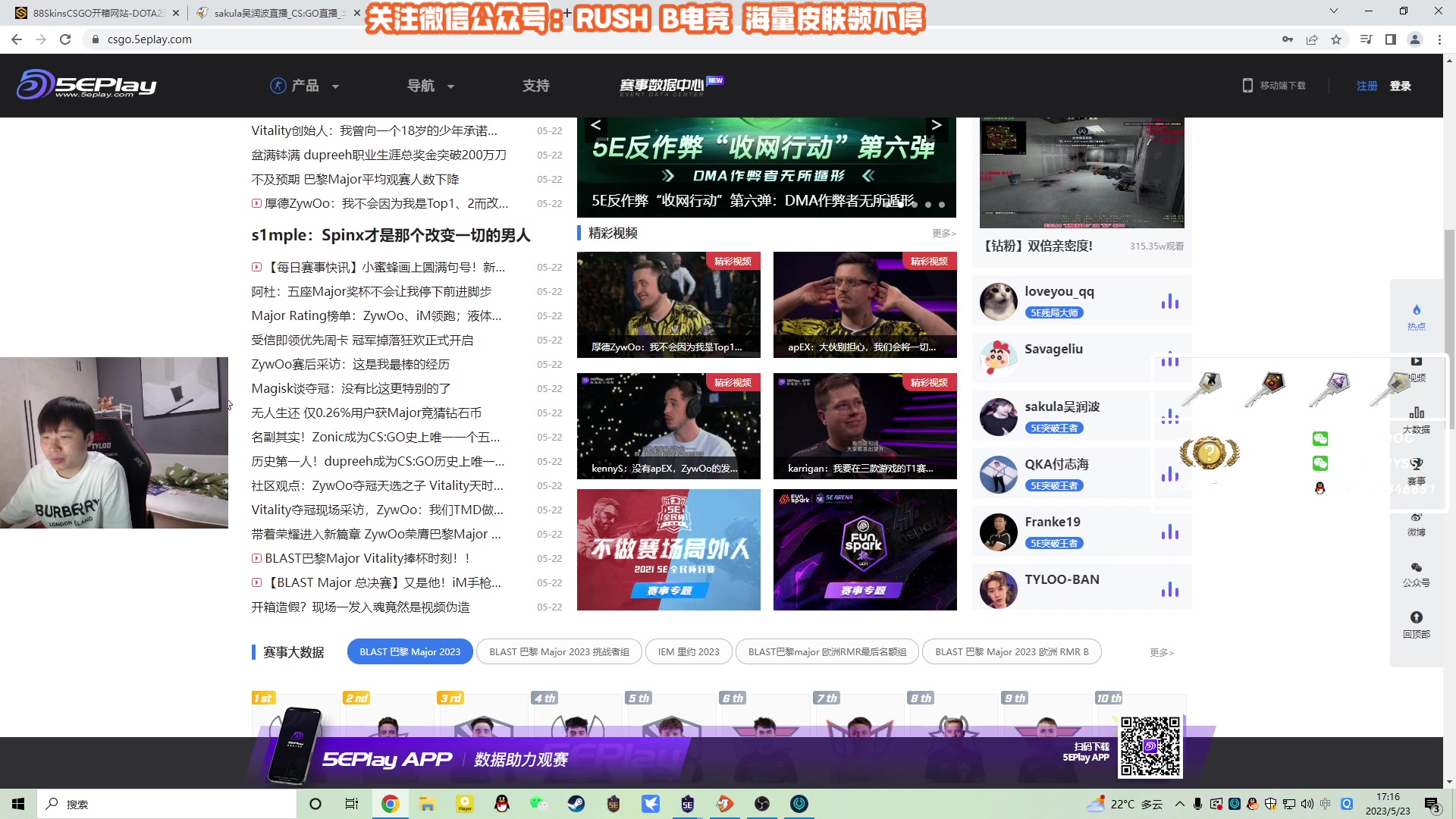The height and width of the screenshot is (819, 1456).
Task: Open Task View on the taskbar
Action: (352, 804)
